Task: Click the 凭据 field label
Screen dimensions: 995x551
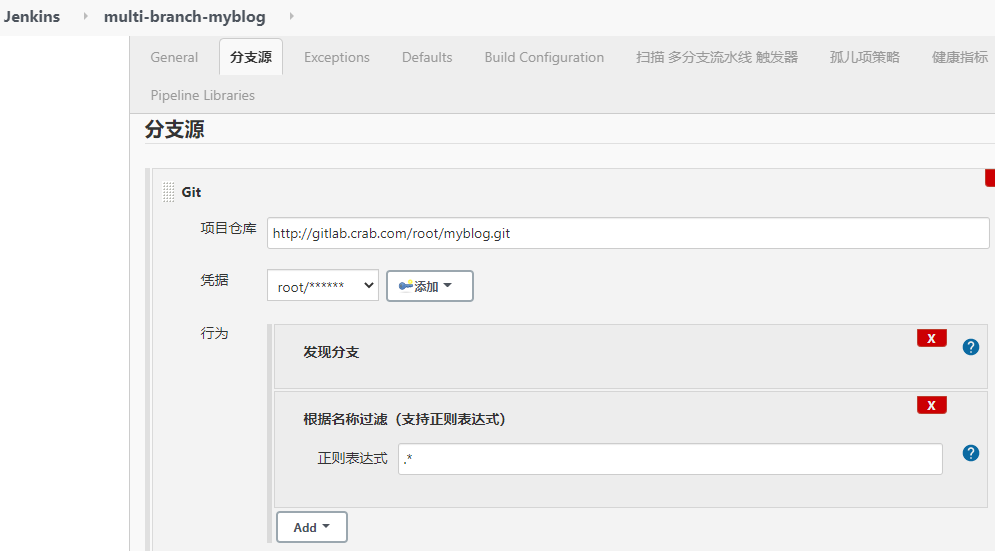Action: coord(214,280)
